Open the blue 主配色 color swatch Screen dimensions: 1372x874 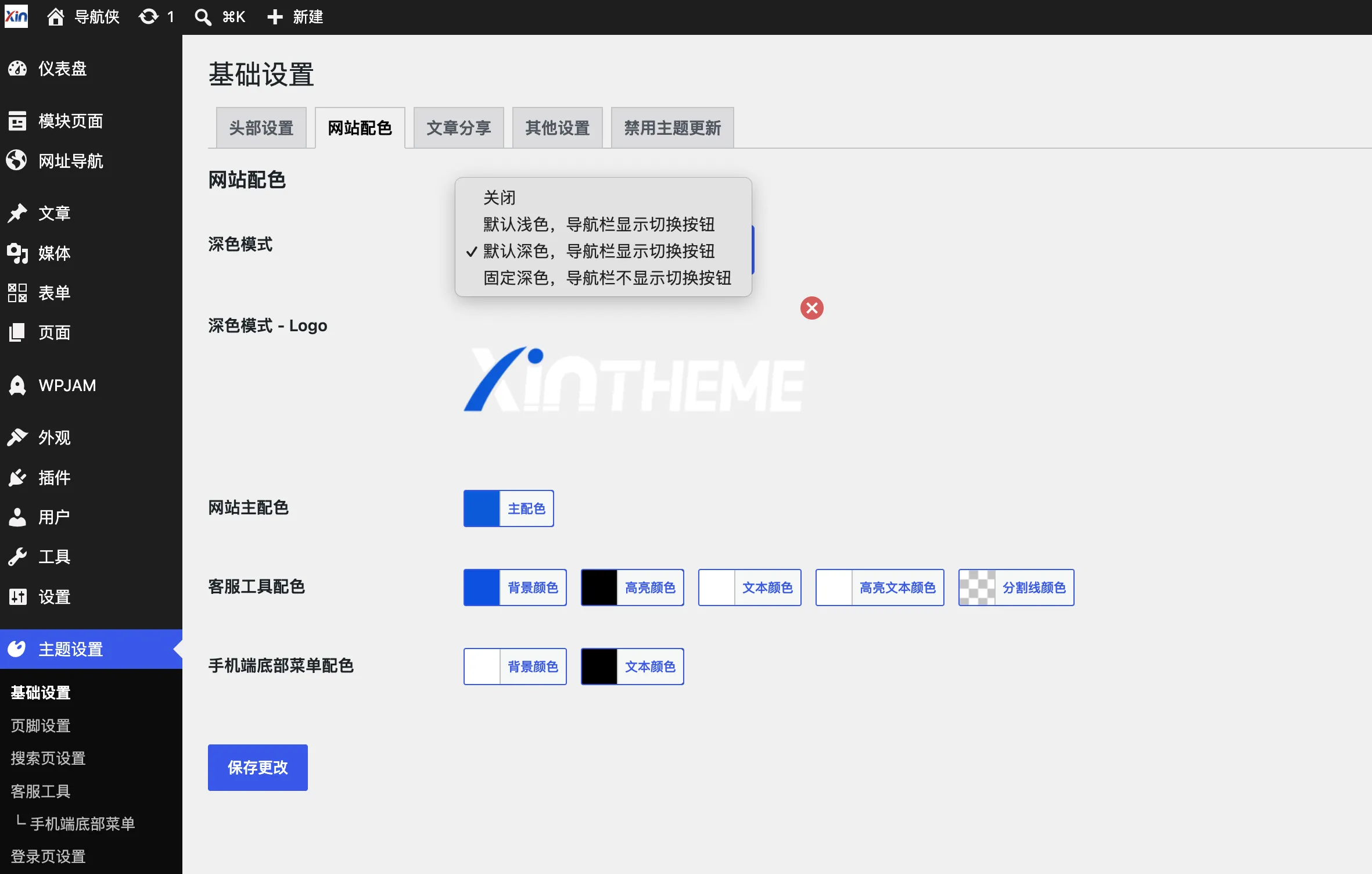(482, 508)
